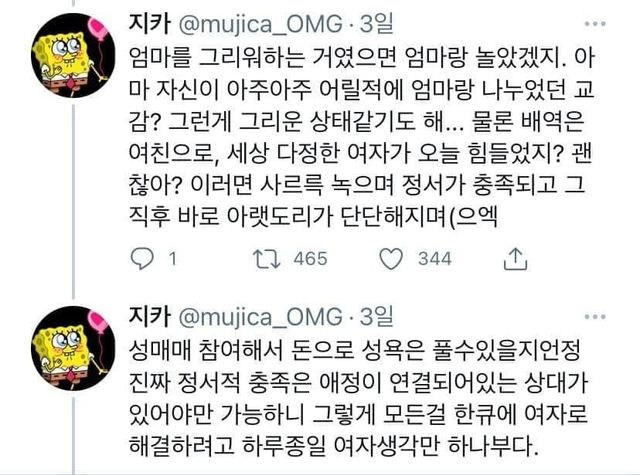This screenshot has width=640, height=475.
Task: Click the thread line connecting the tweets
Action: click(73, 202)
